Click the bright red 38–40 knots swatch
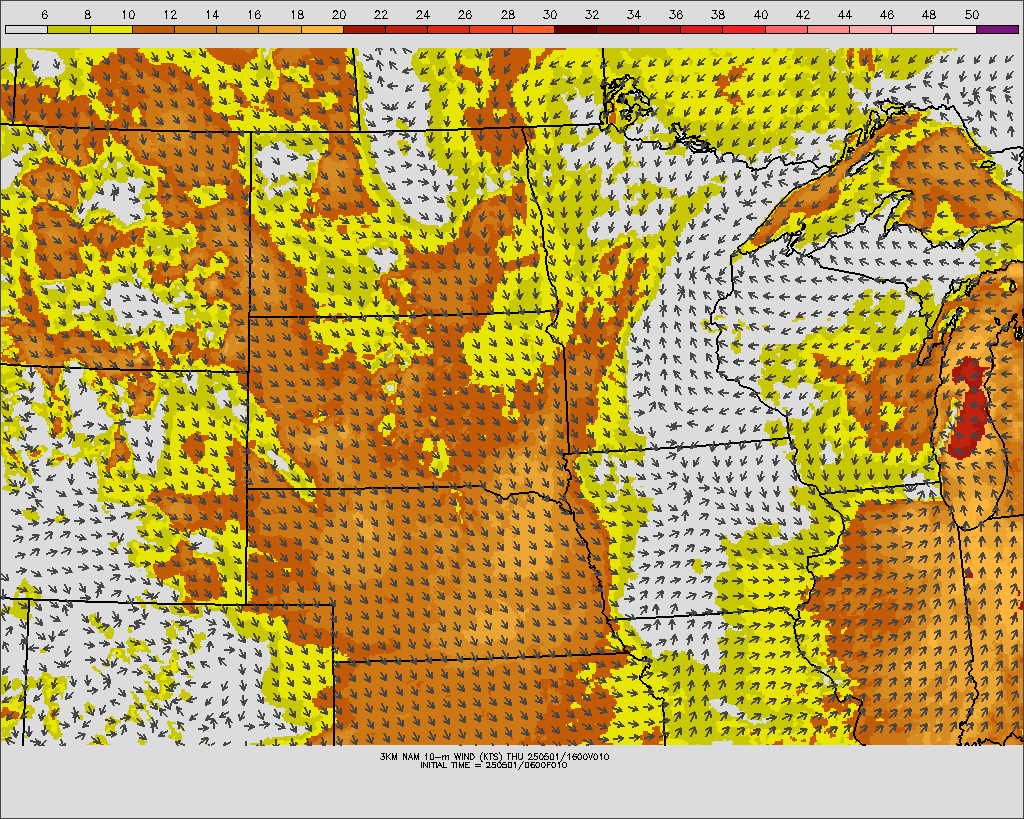Screen dimensions: 1024x819 [x=744, y=29]
